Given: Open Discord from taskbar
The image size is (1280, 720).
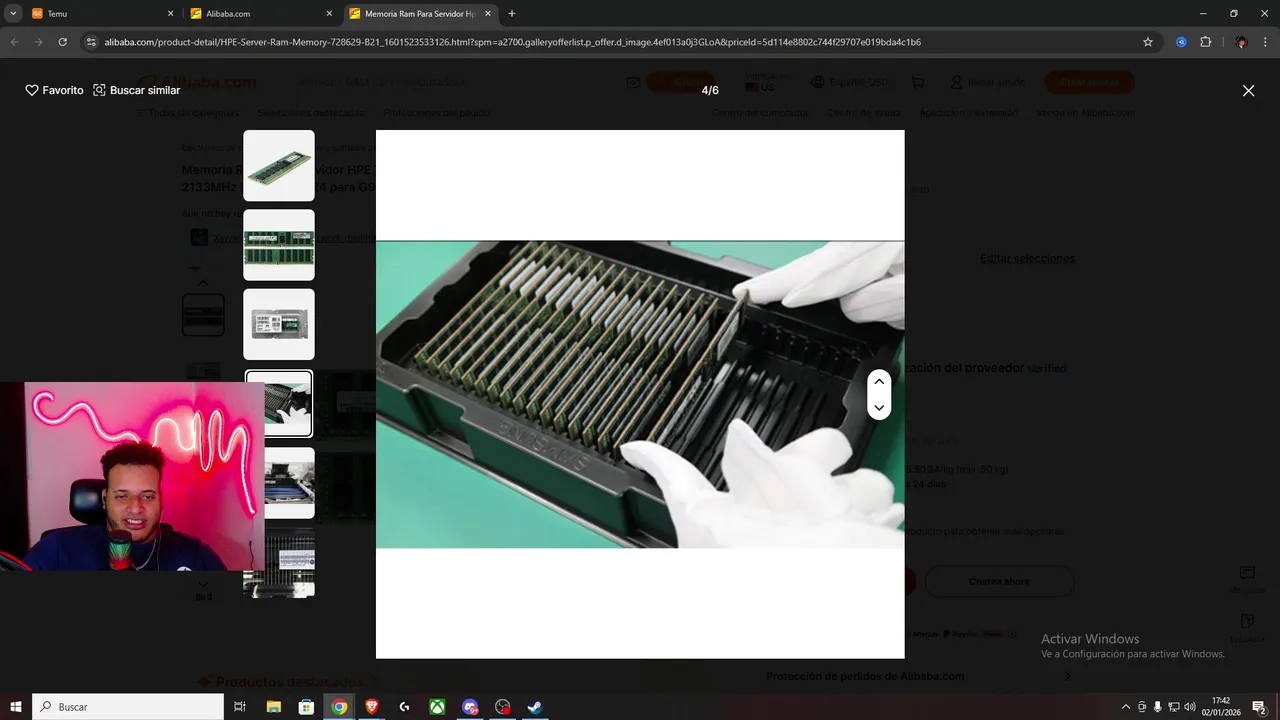Looking at the screenshot, I should point(470,707).
